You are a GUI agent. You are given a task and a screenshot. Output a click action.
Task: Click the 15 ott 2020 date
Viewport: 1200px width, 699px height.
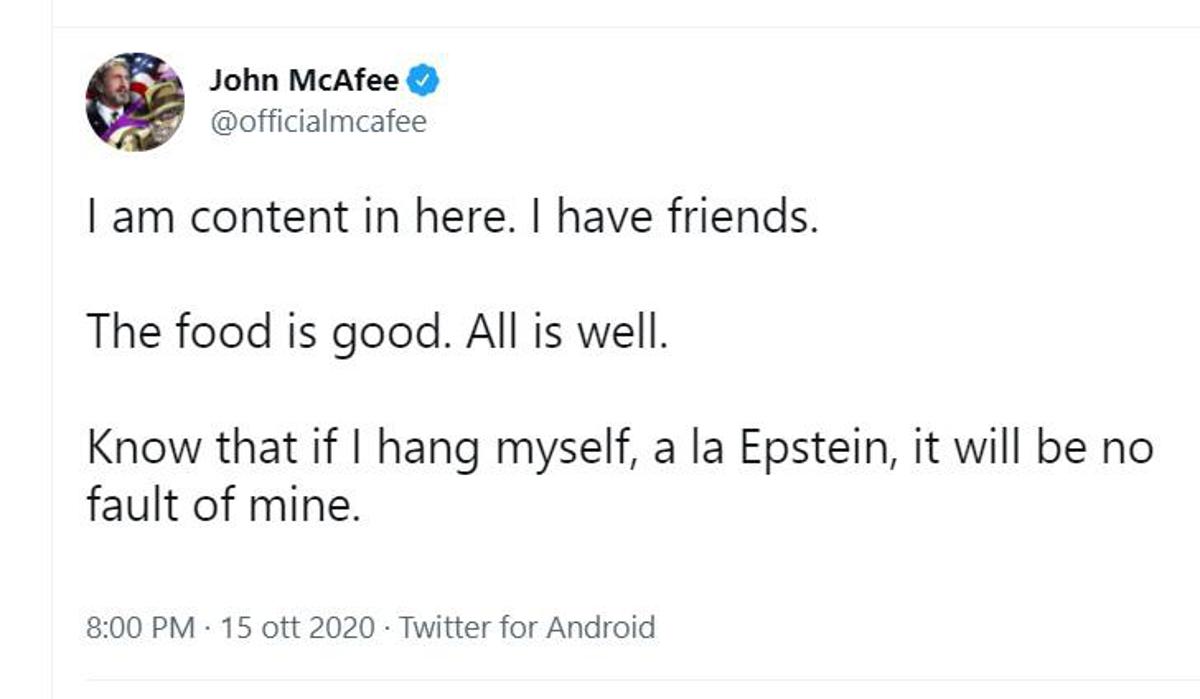(298, 628)
